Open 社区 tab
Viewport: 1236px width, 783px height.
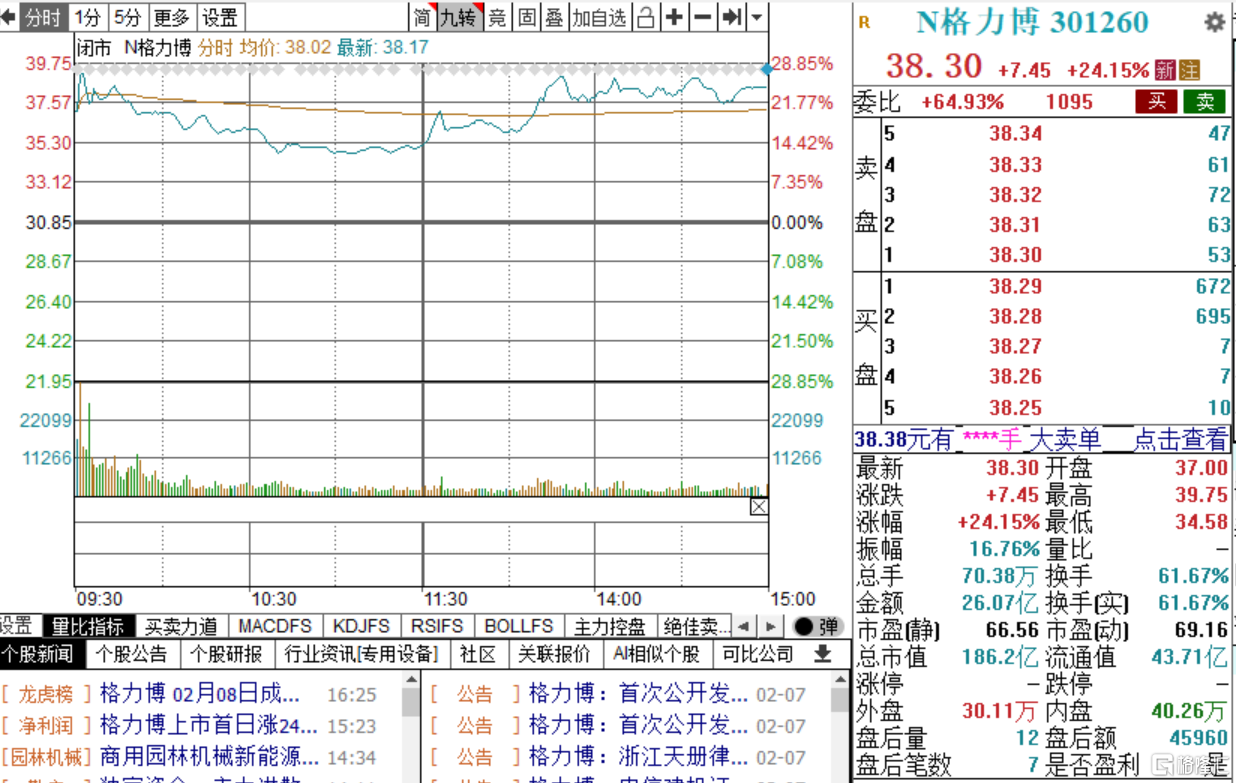coord(478,654)
